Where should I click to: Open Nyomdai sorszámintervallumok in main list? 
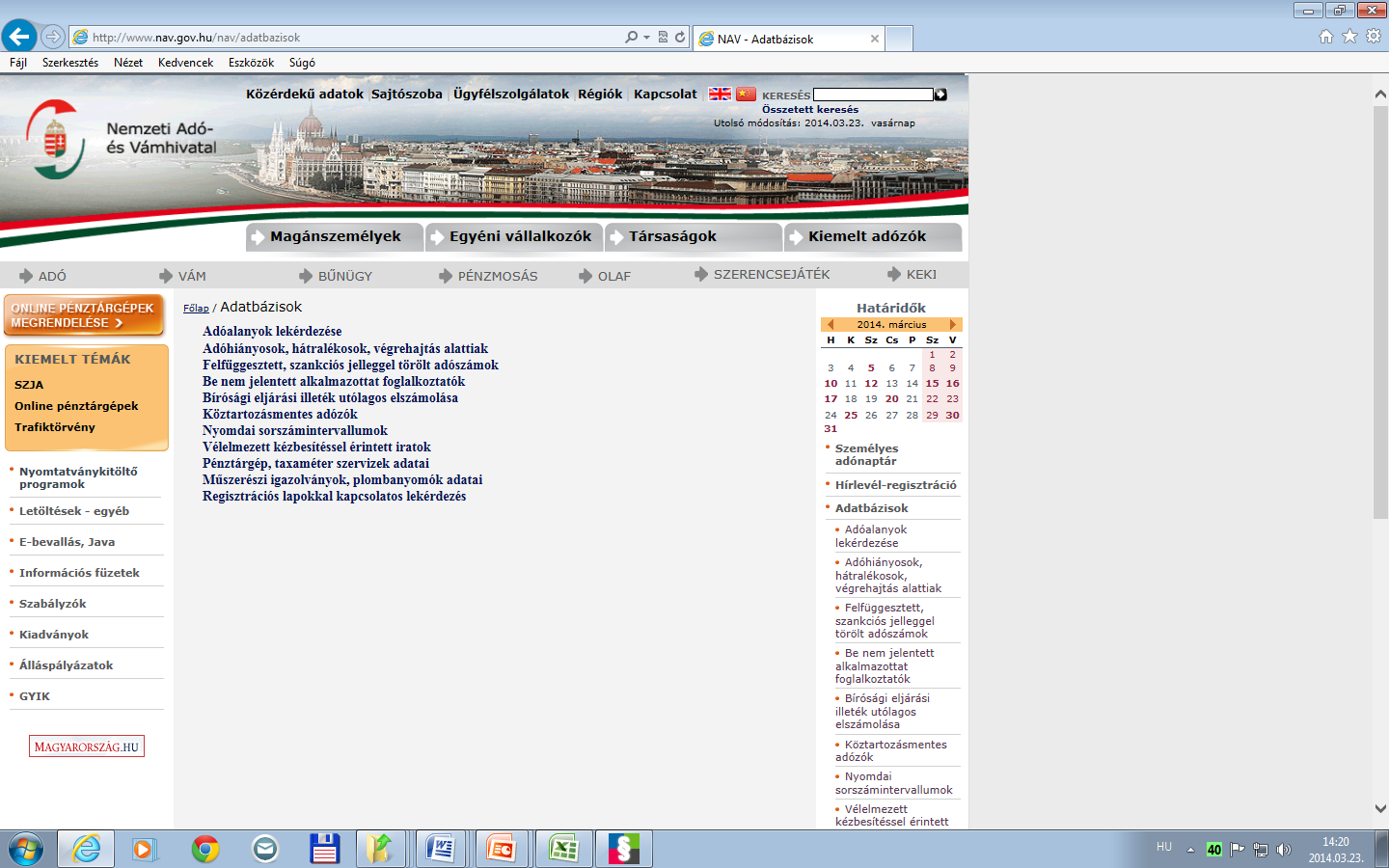pos(295,431)
